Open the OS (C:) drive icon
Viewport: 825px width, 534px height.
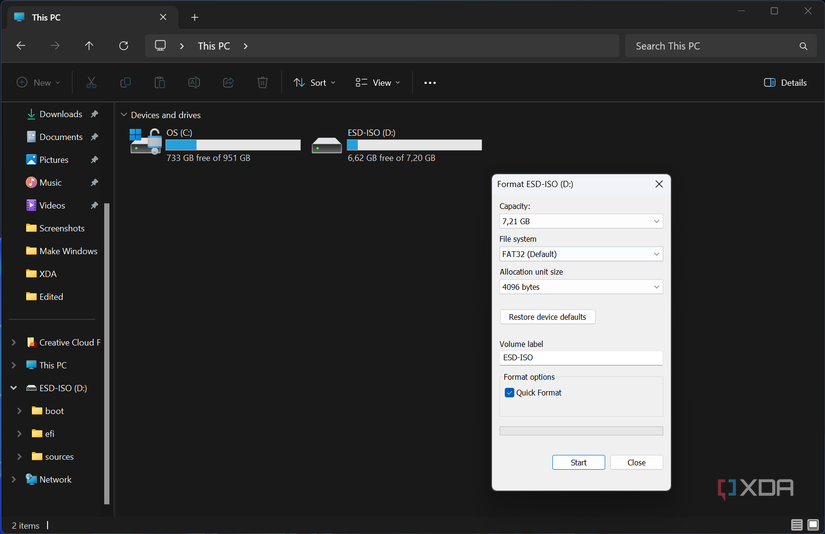(x=146, y=143)
